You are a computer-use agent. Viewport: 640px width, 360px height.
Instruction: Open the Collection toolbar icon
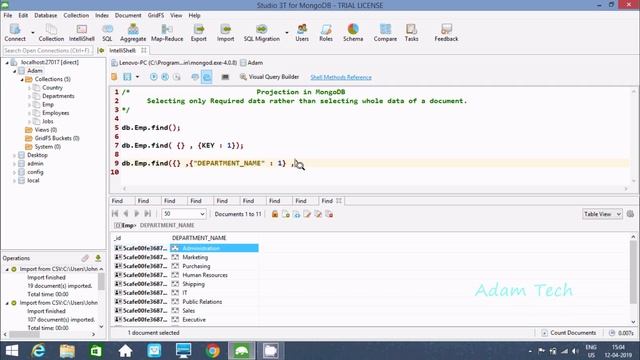pos(51,32)
